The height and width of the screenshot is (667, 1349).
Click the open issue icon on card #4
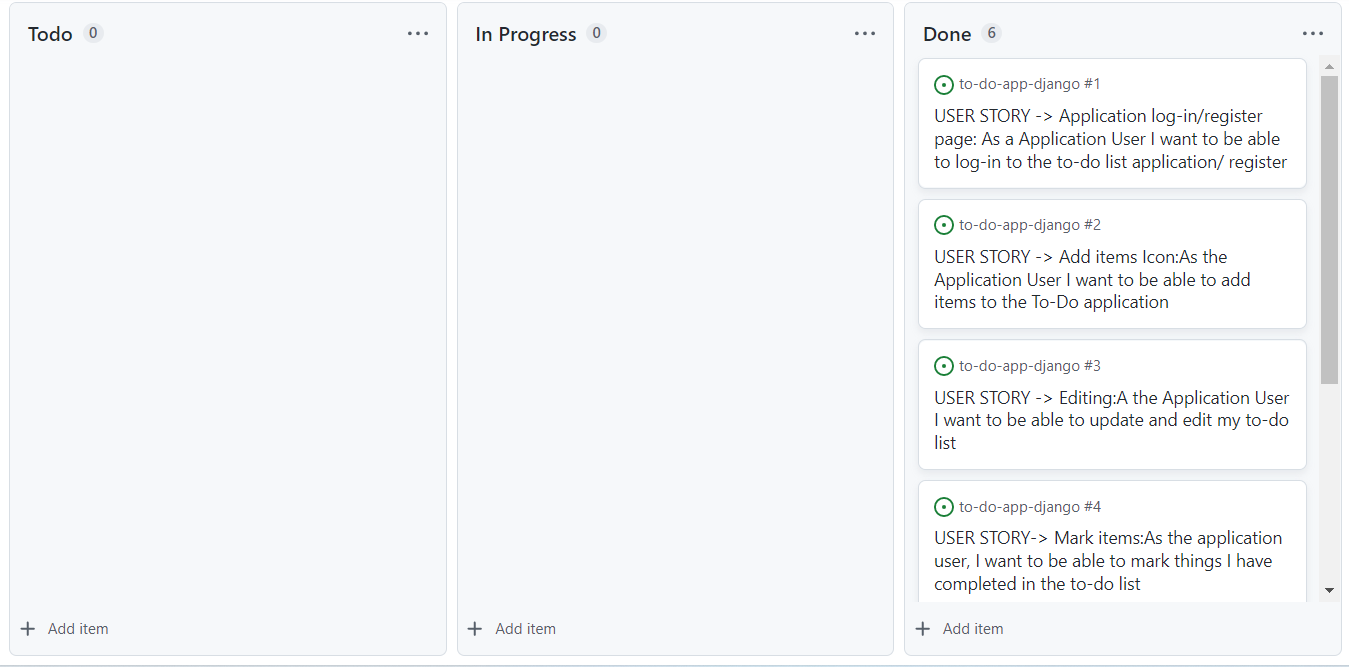(944, 508)
